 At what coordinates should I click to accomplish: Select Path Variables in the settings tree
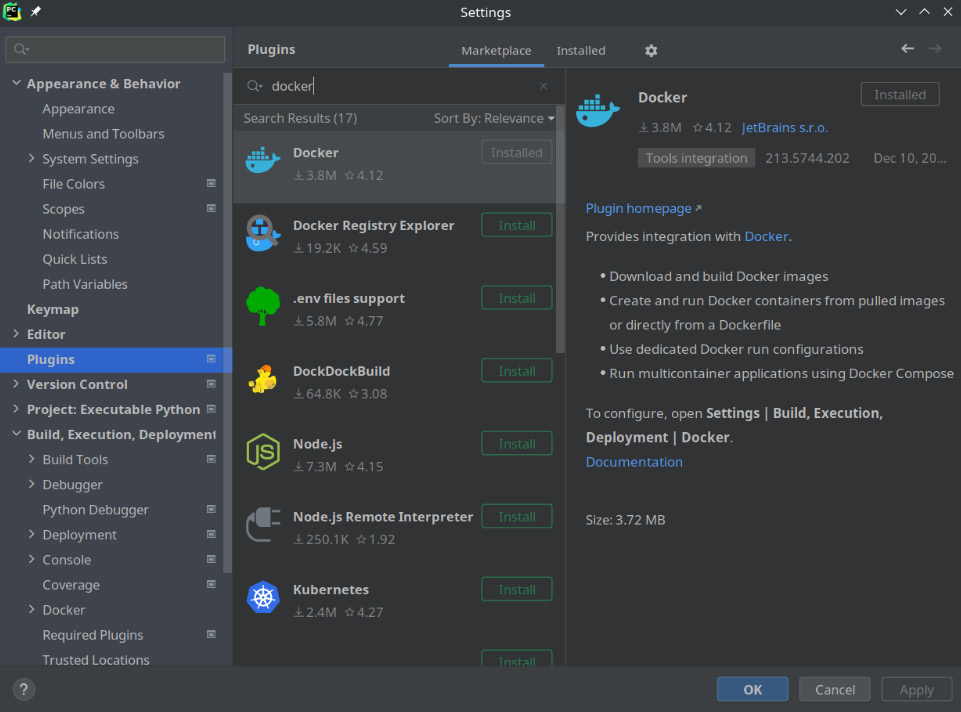pyautogui.click(x=85, y=284)
